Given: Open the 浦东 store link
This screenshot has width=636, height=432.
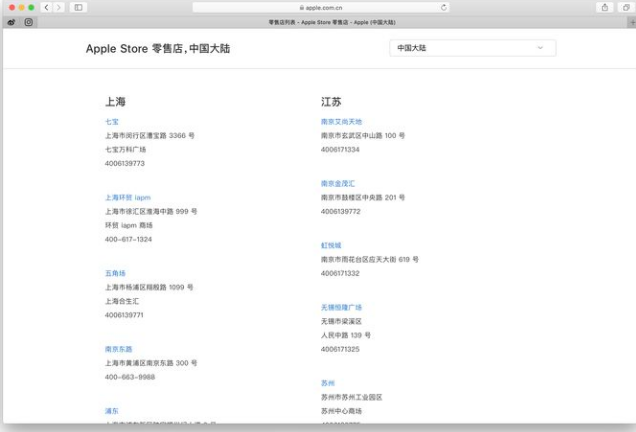Looking at the screenshot, I should (x=112, y=411).
